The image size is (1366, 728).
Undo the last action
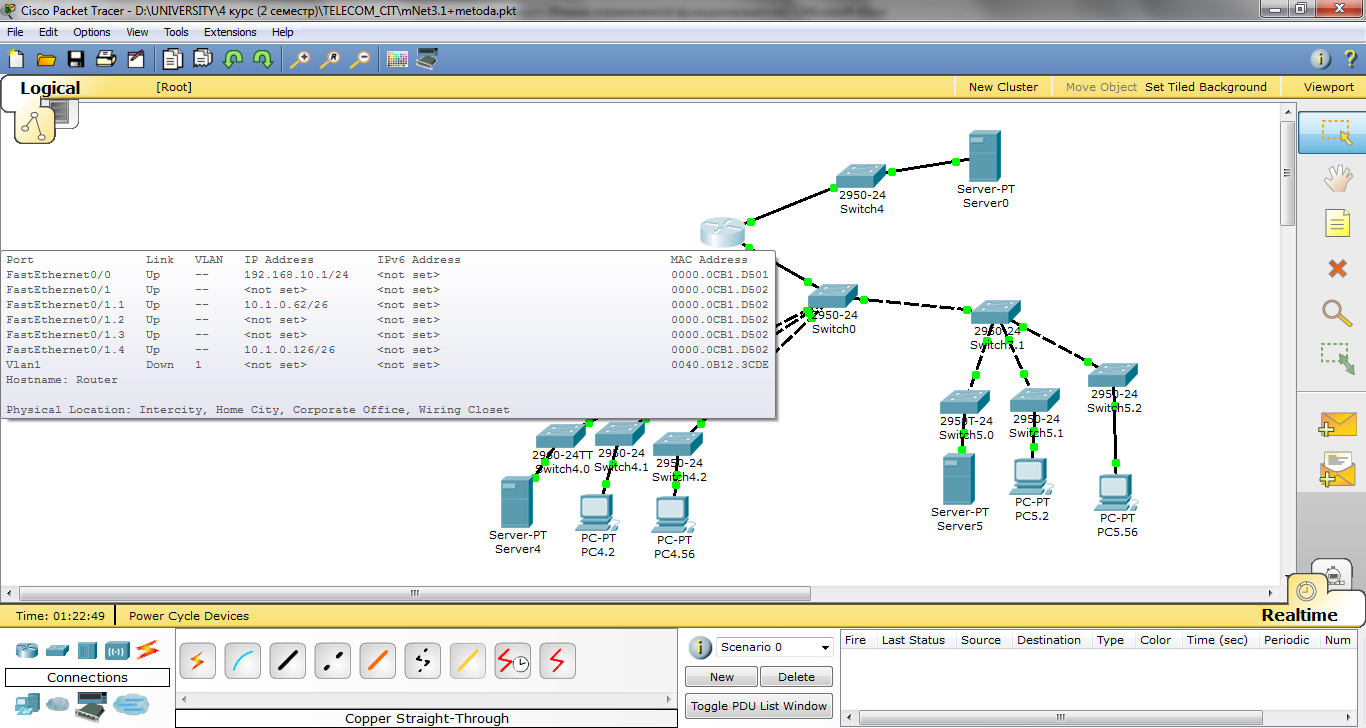233,59
